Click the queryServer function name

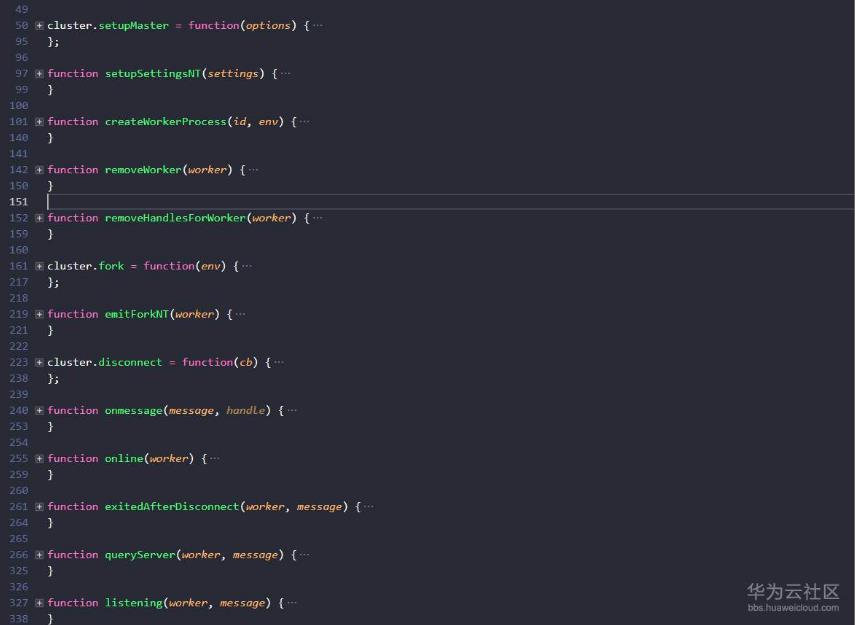tap(140, 555)
